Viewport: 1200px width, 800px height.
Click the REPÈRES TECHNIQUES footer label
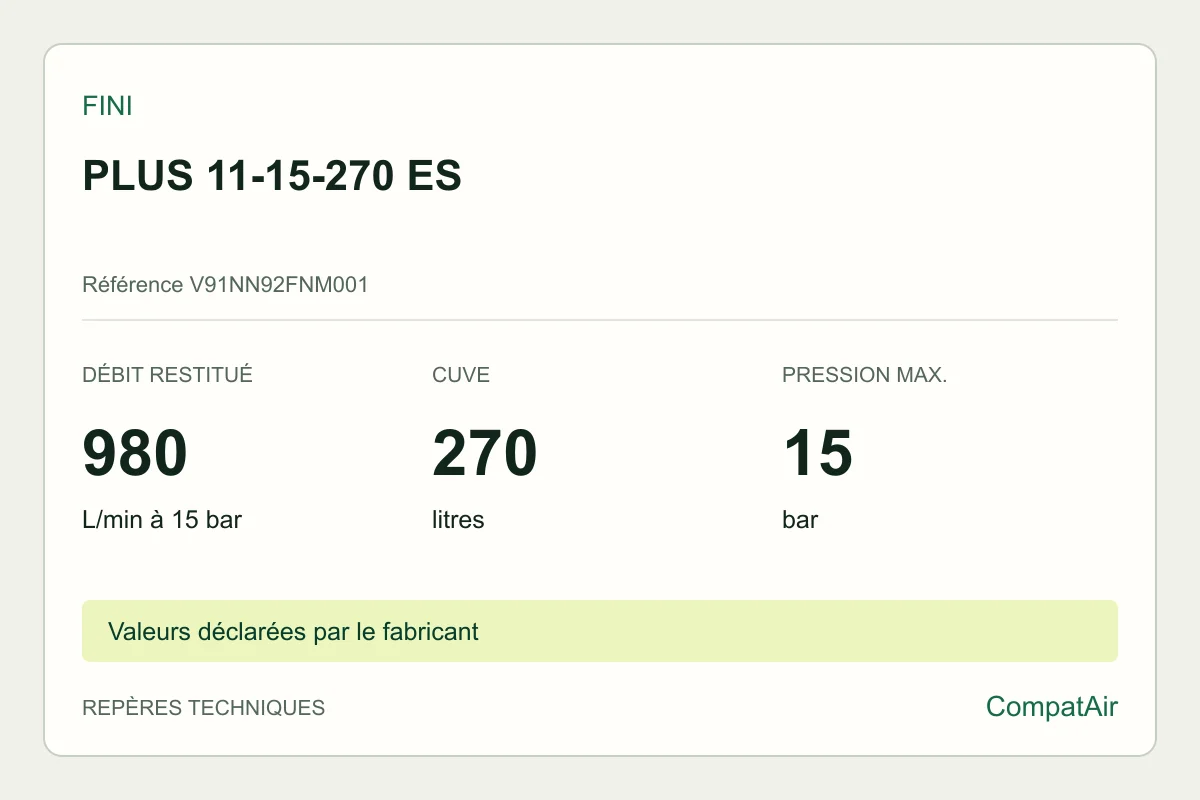203,708
